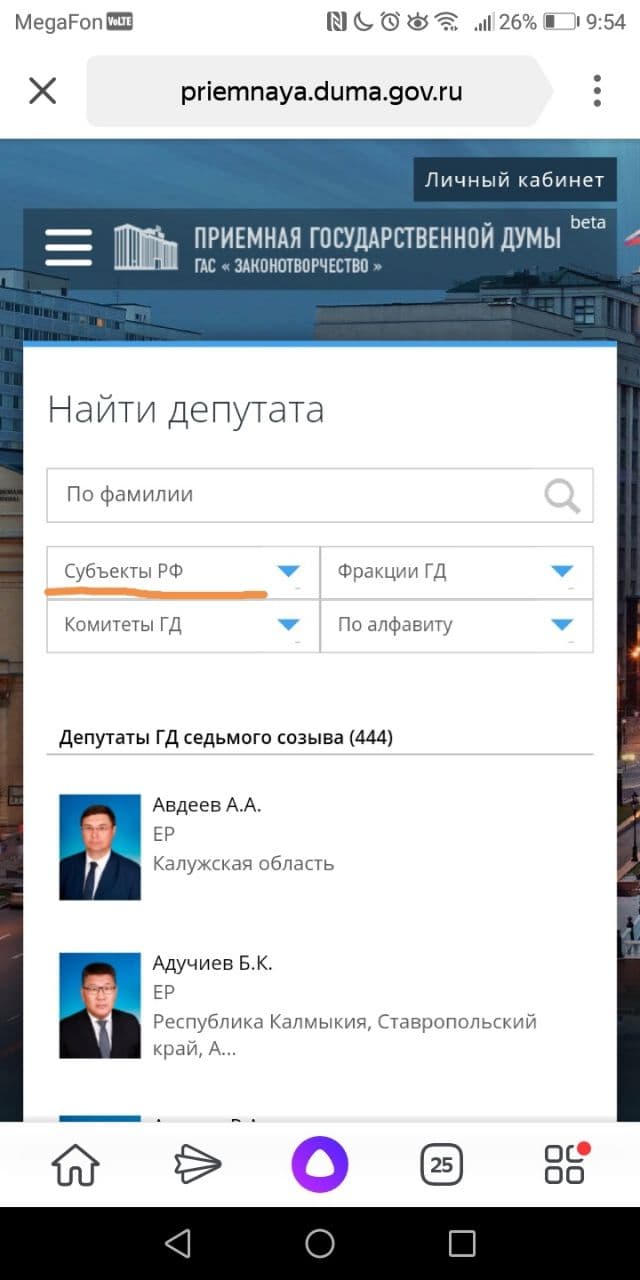Go to browser home page icon

click(x=76, y=1164)
